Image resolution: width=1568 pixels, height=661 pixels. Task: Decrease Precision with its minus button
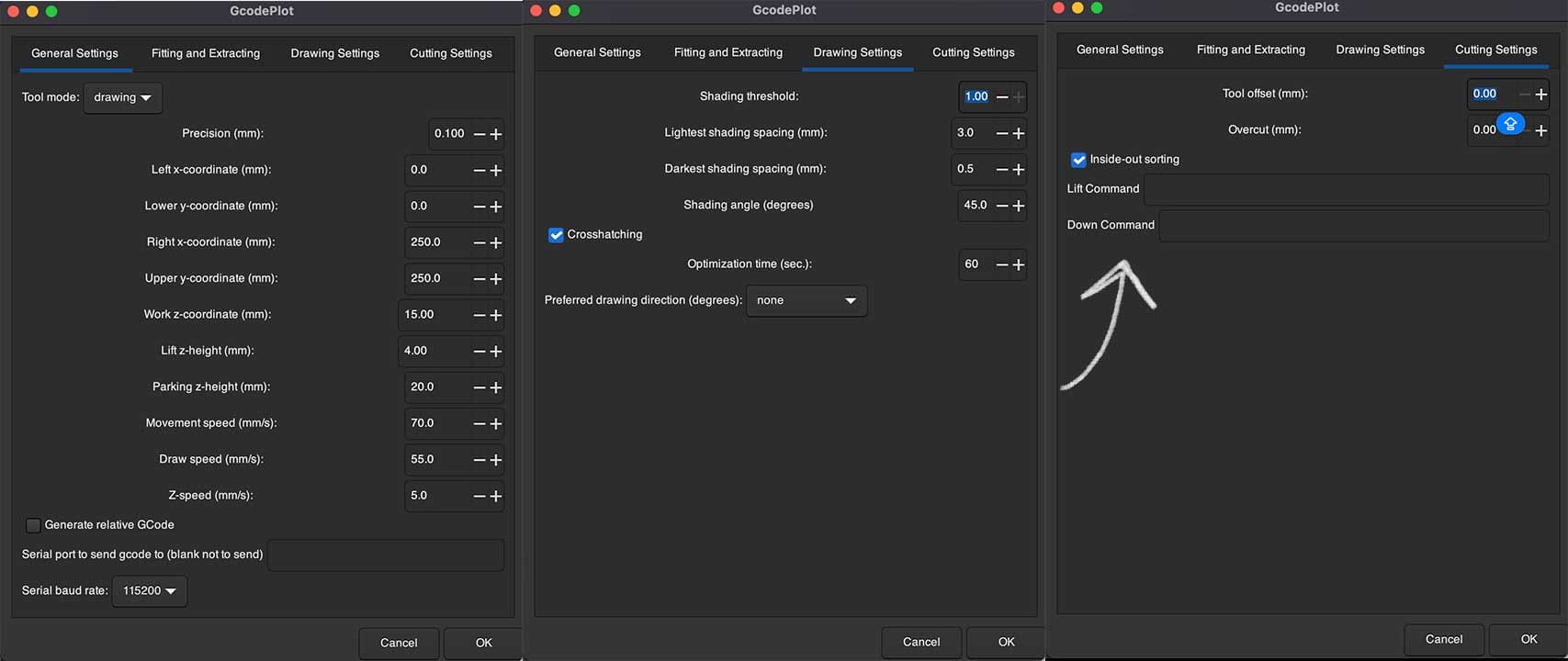click(479, 134)
